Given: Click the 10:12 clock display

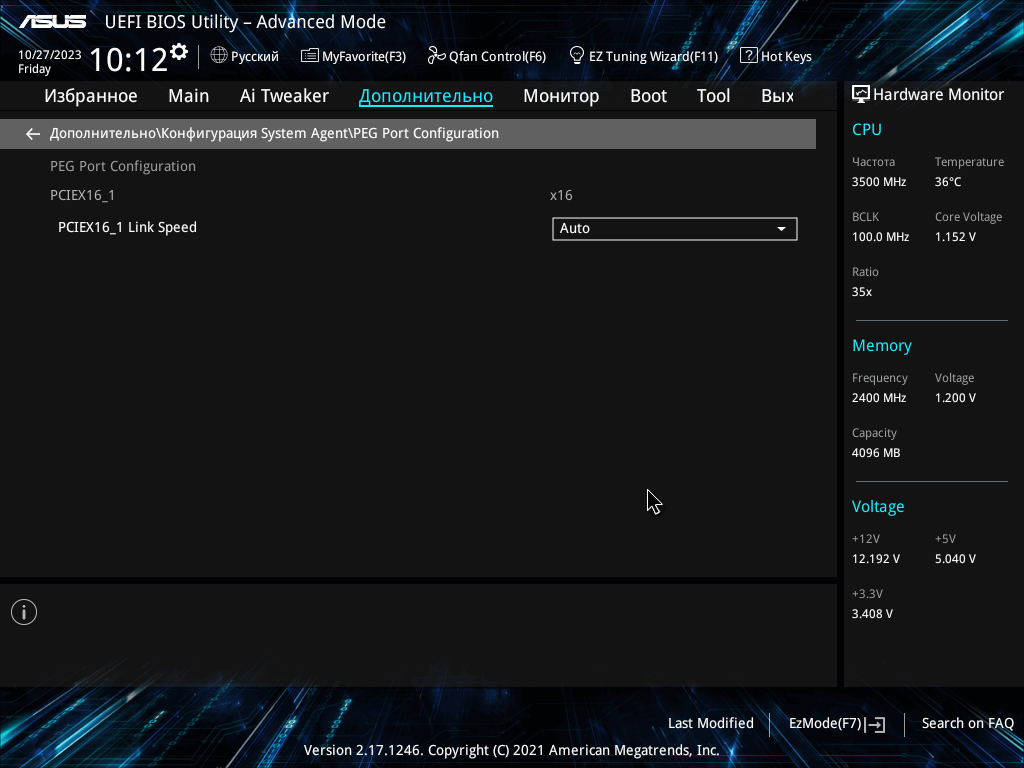Looking at the screenshot, I should pyautogui.click(x=128, y=59).
